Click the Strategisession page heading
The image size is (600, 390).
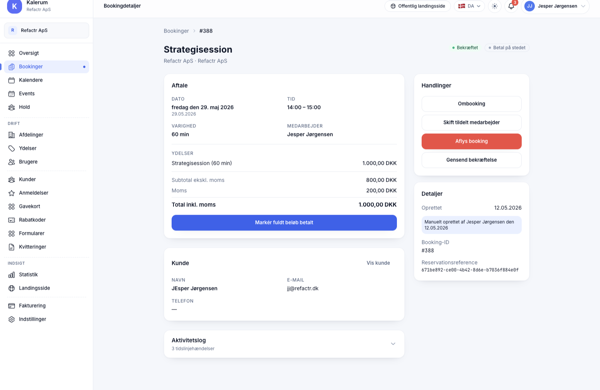tap(198, 50)
